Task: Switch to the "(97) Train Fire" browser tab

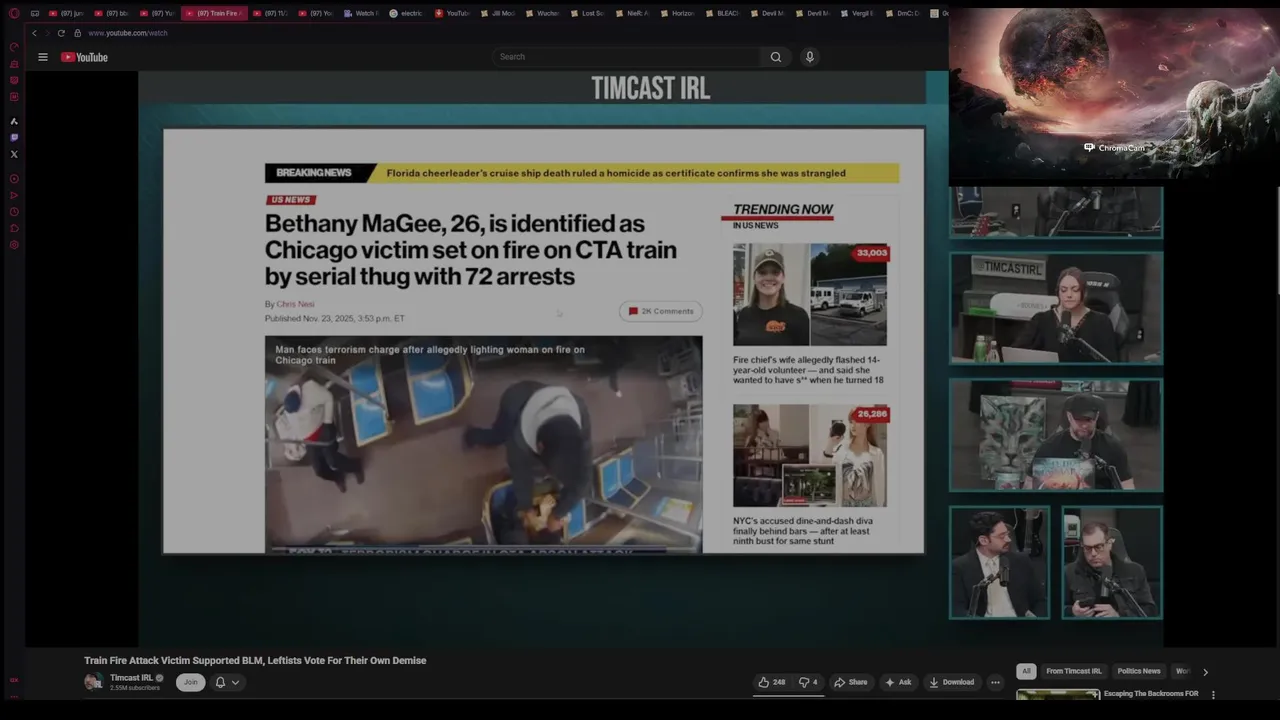Action: (214, 13)
